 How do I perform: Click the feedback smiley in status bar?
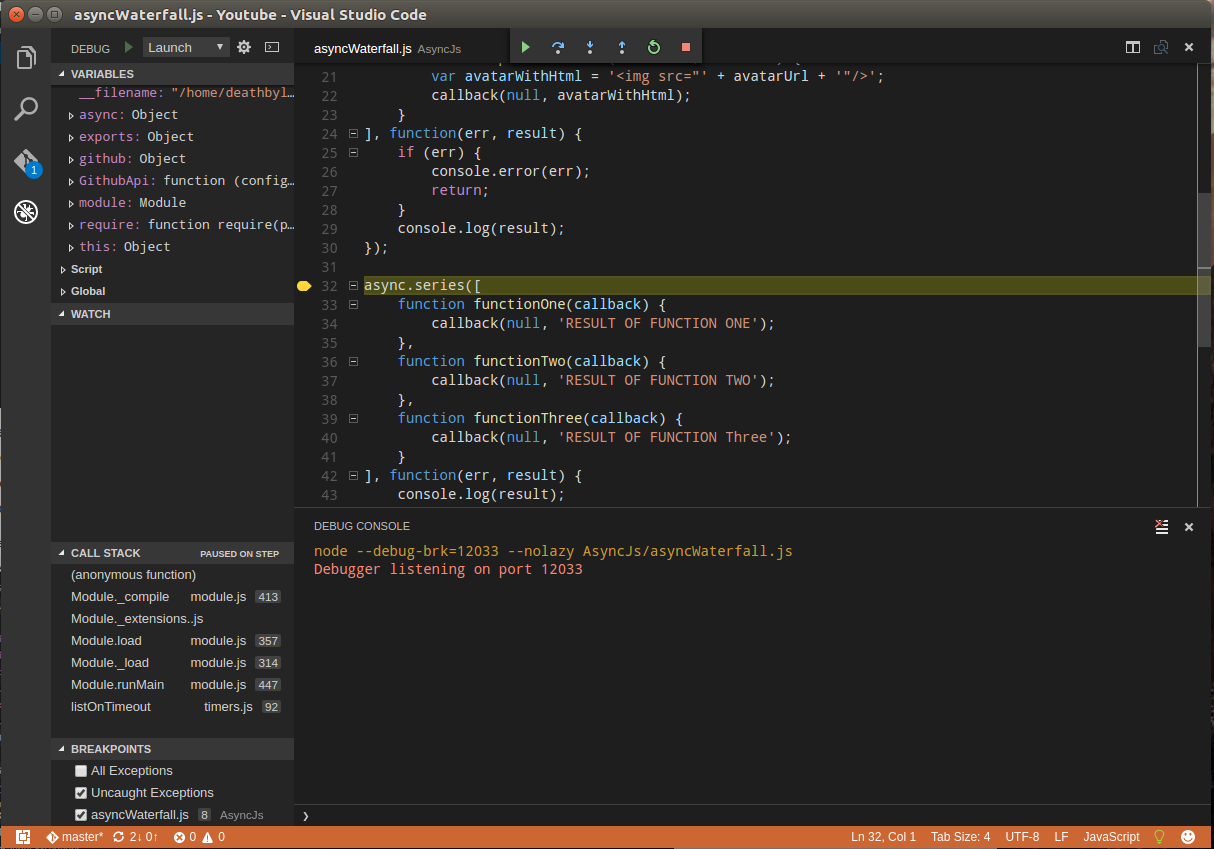coord(1188,837)
